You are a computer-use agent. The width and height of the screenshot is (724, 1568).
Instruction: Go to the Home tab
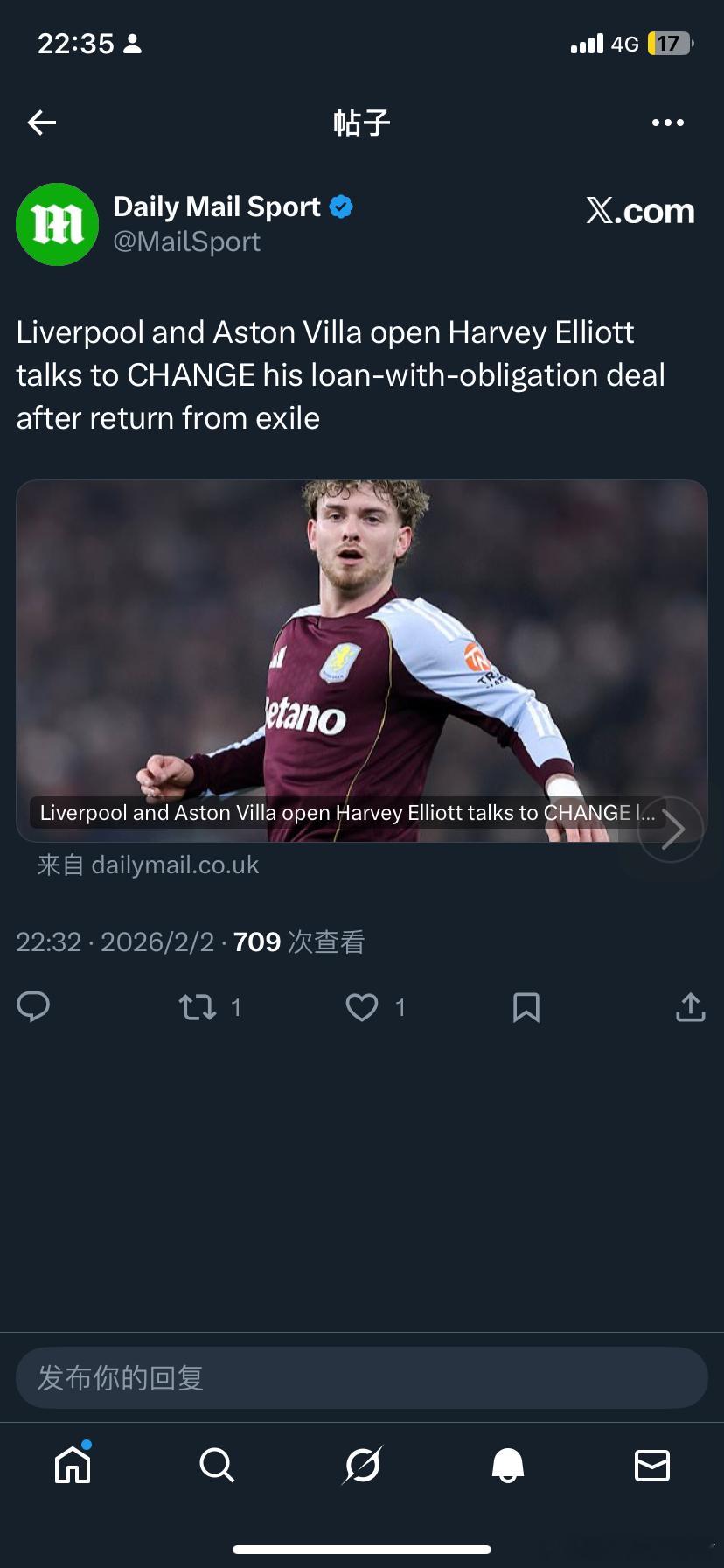(x=73, y=1465)
